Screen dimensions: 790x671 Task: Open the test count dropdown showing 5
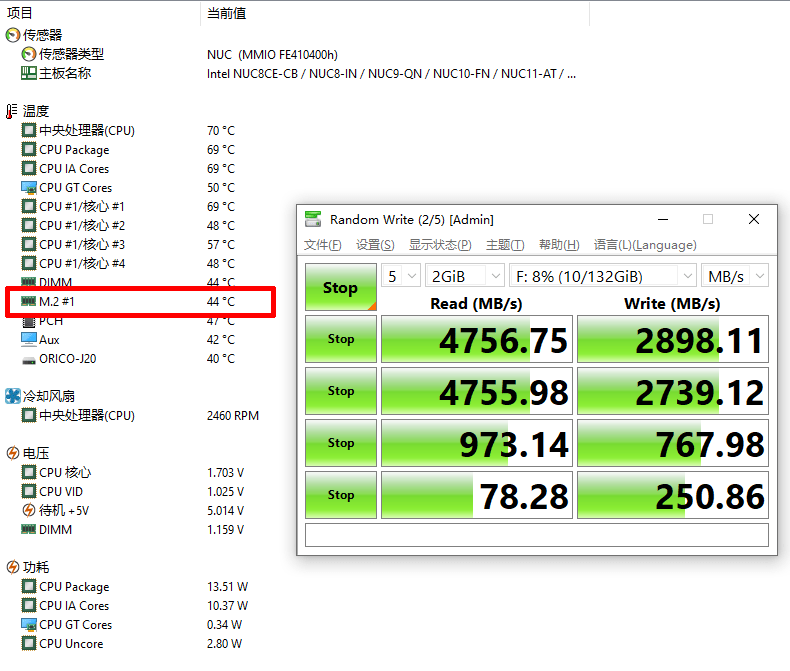(401, 276)
